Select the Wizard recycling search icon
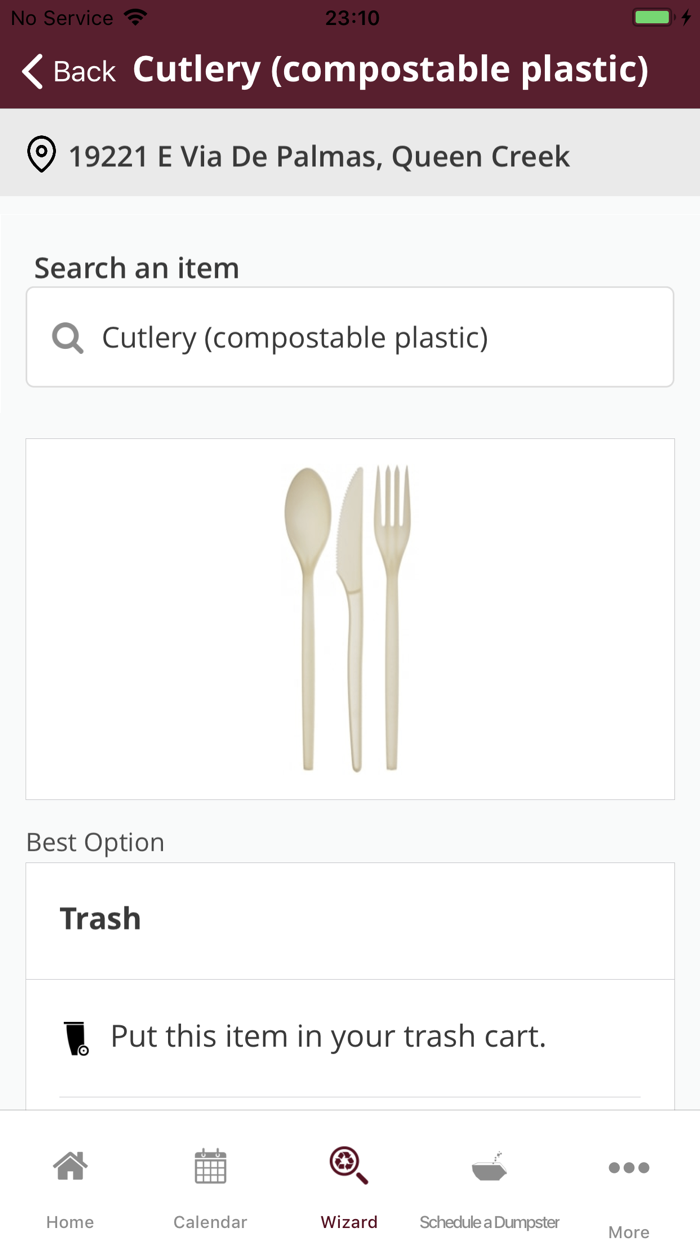Viewport: 700px width, 1244px height. (x=349, y=1166)
